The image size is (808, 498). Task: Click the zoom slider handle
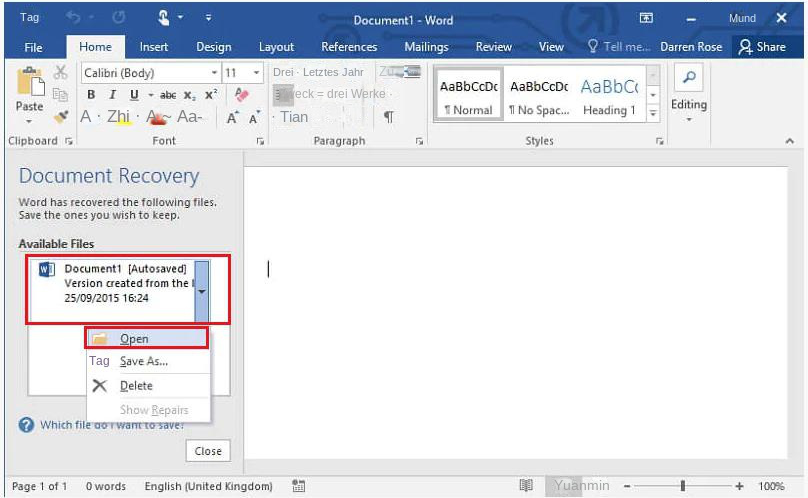click(x=683, y=486)
